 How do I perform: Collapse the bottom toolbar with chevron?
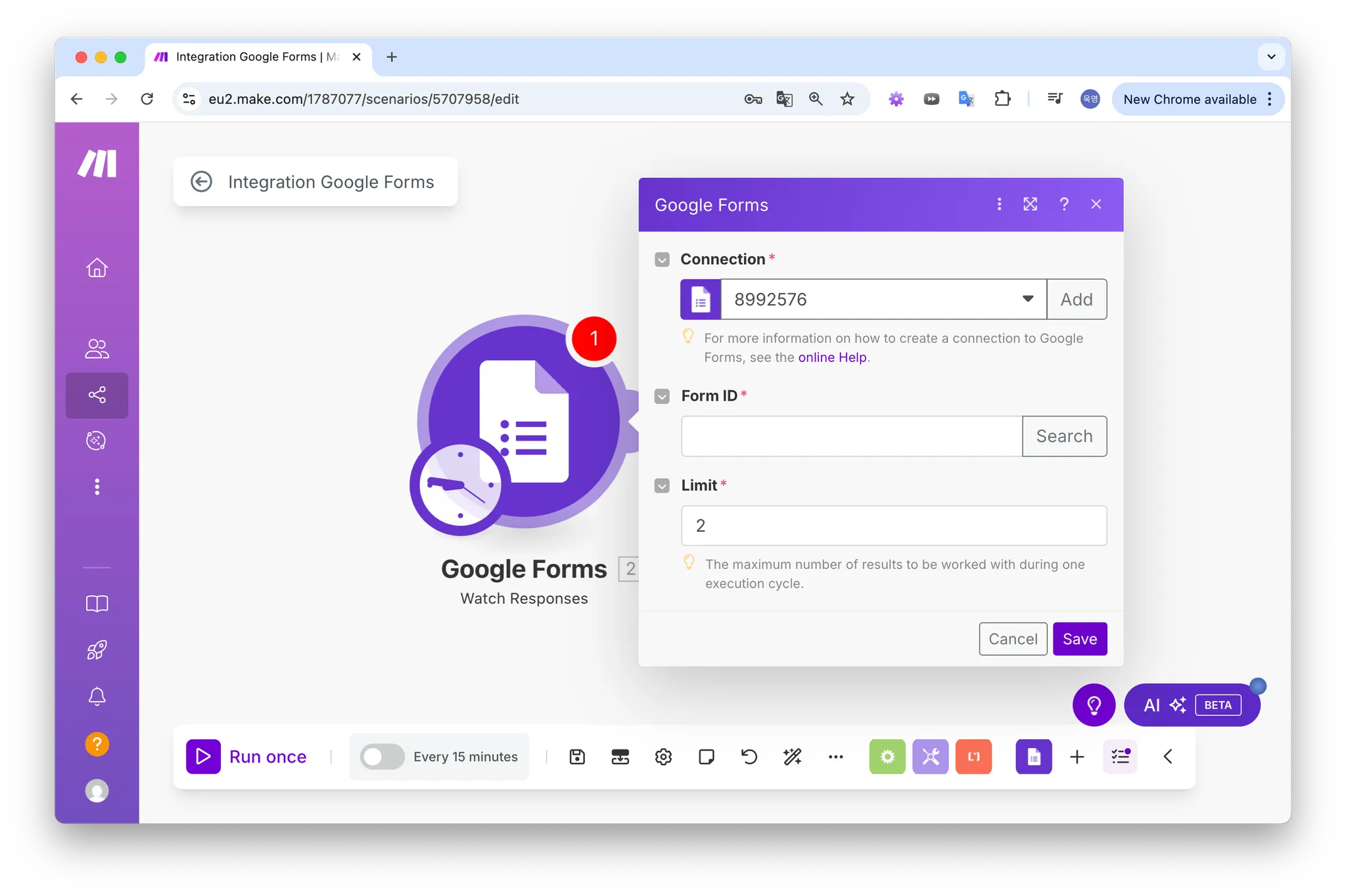pos(1168,757)
